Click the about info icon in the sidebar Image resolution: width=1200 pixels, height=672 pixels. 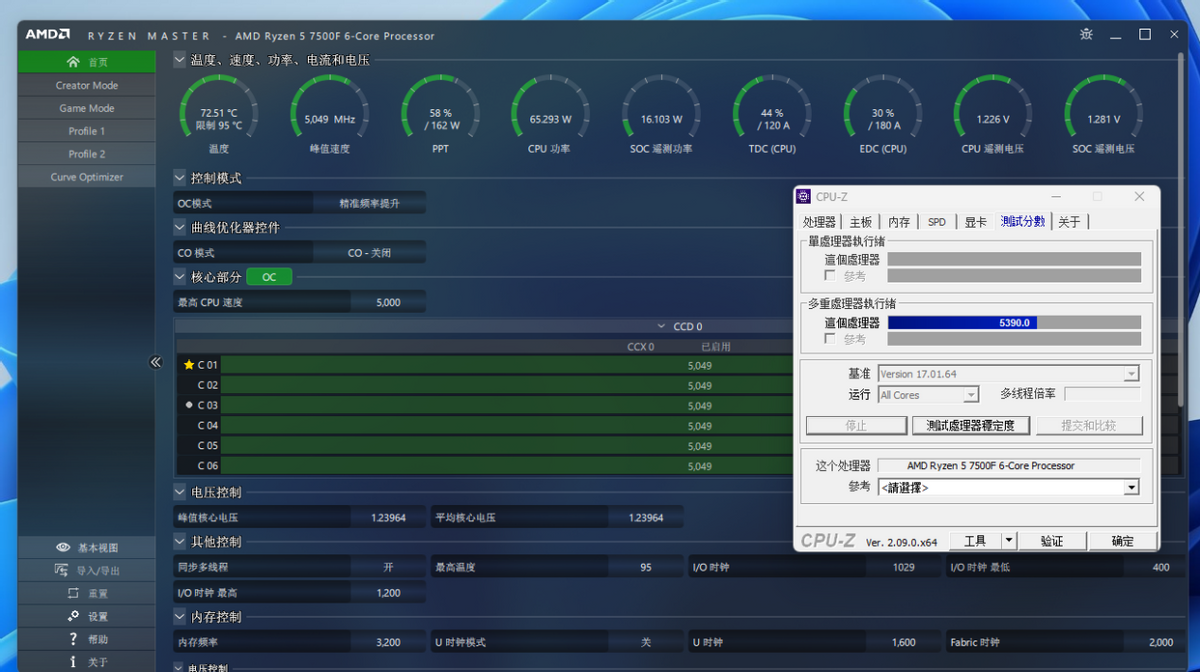coord(73,662)
